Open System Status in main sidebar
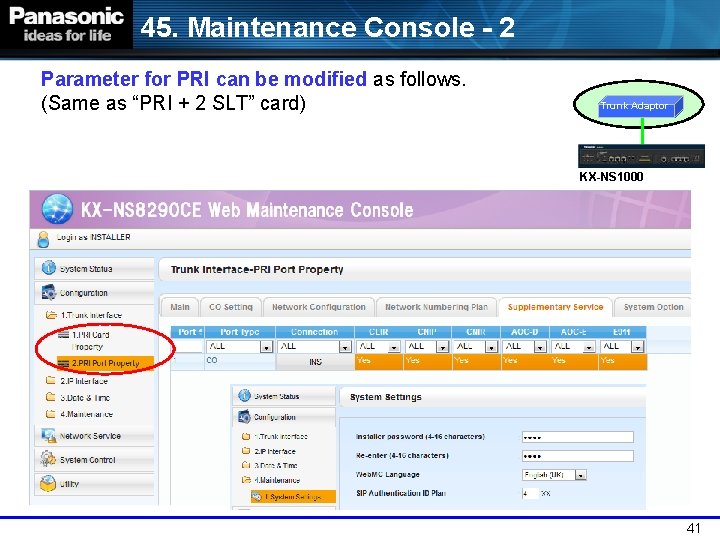Screen dimensions: 720x540 [x=94, y=269]
